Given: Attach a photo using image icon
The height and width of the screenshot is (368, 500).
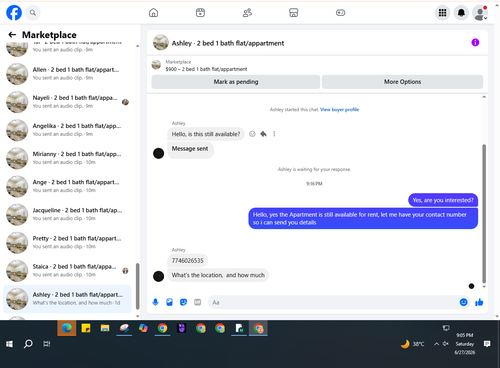Looking at the screenshot, I should (169, 302).
